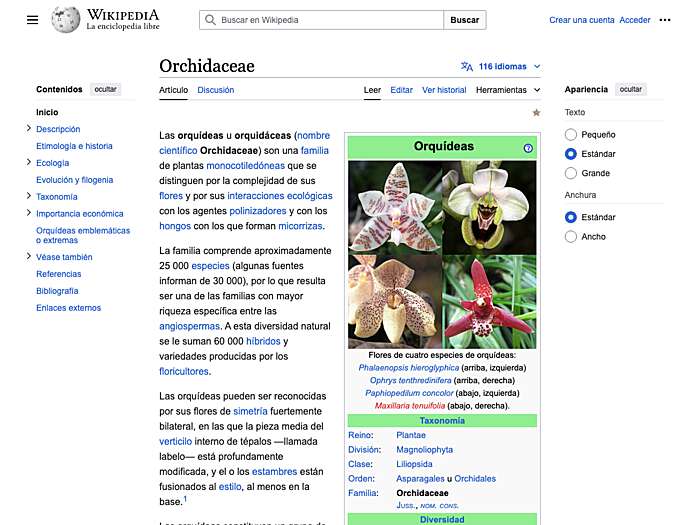
Task: Follow the simetría link
Action: pyautogui.click(x=250, y=411)
